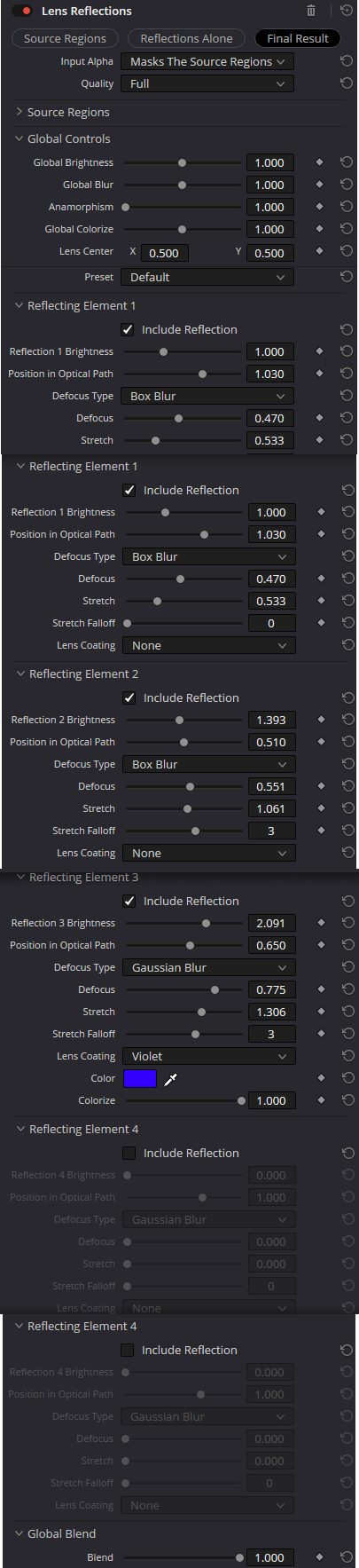359x1568 pixels.
Task: Add keyframe for Blend
Action: [319, 1557]
